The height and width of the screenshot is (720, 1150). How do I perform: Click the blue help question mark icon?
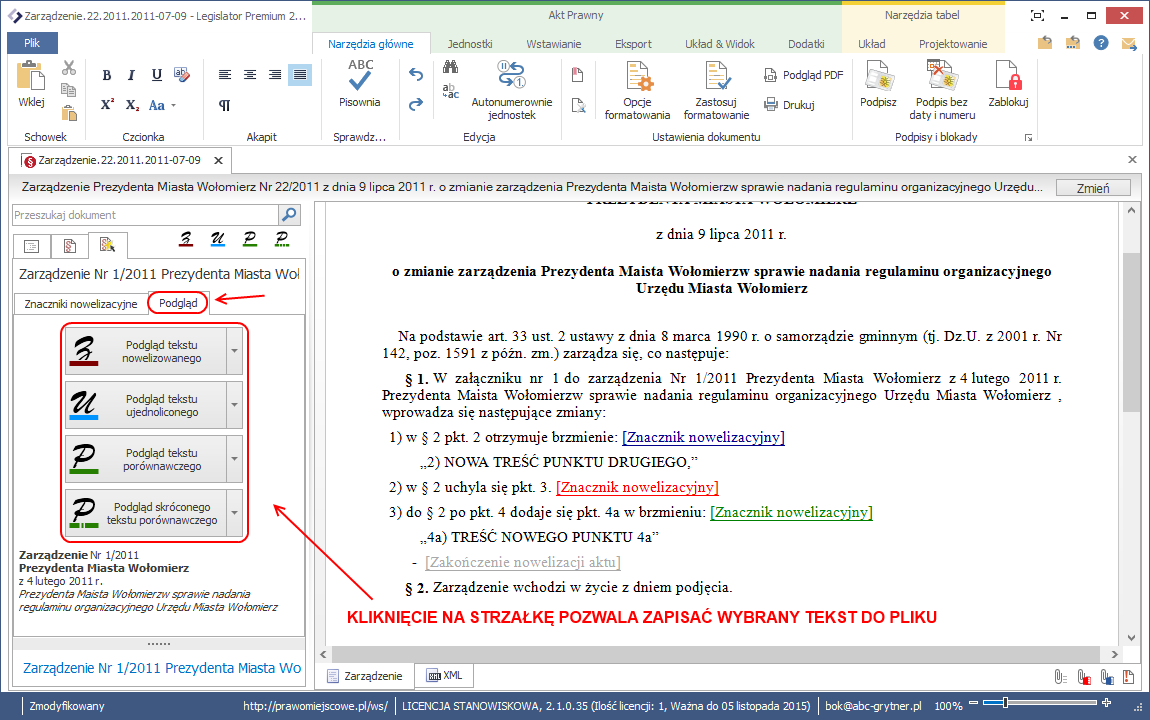(x=1100, y=43)
